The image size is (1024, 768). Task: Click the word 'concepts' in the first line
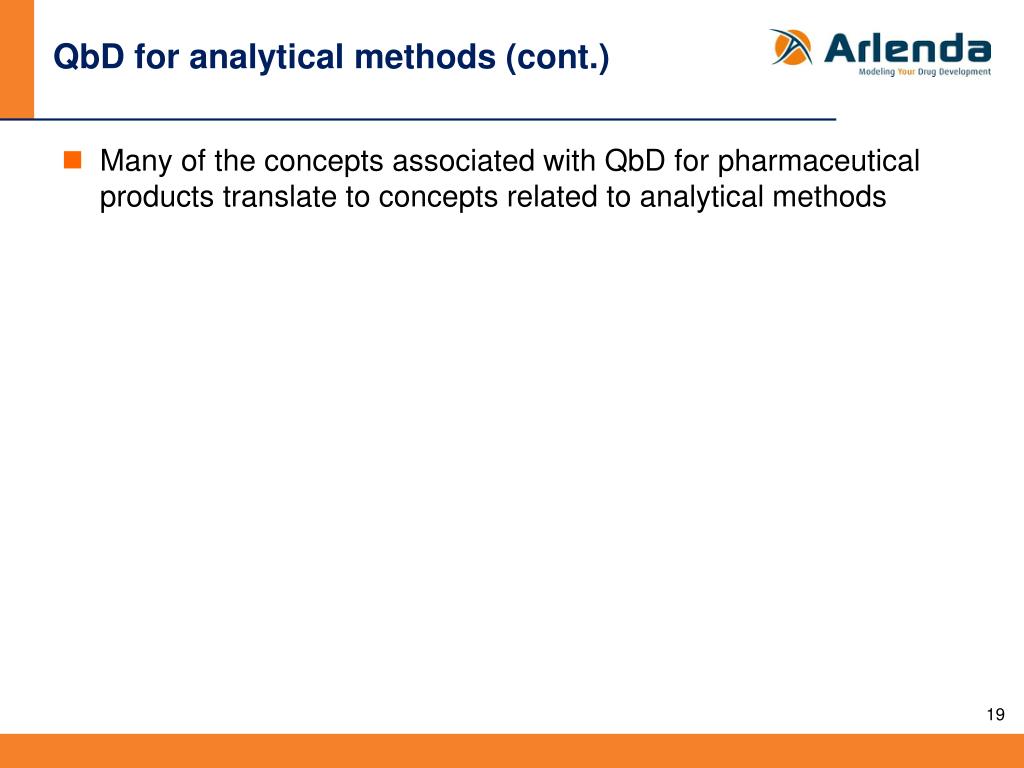click(x=323, y=161)
